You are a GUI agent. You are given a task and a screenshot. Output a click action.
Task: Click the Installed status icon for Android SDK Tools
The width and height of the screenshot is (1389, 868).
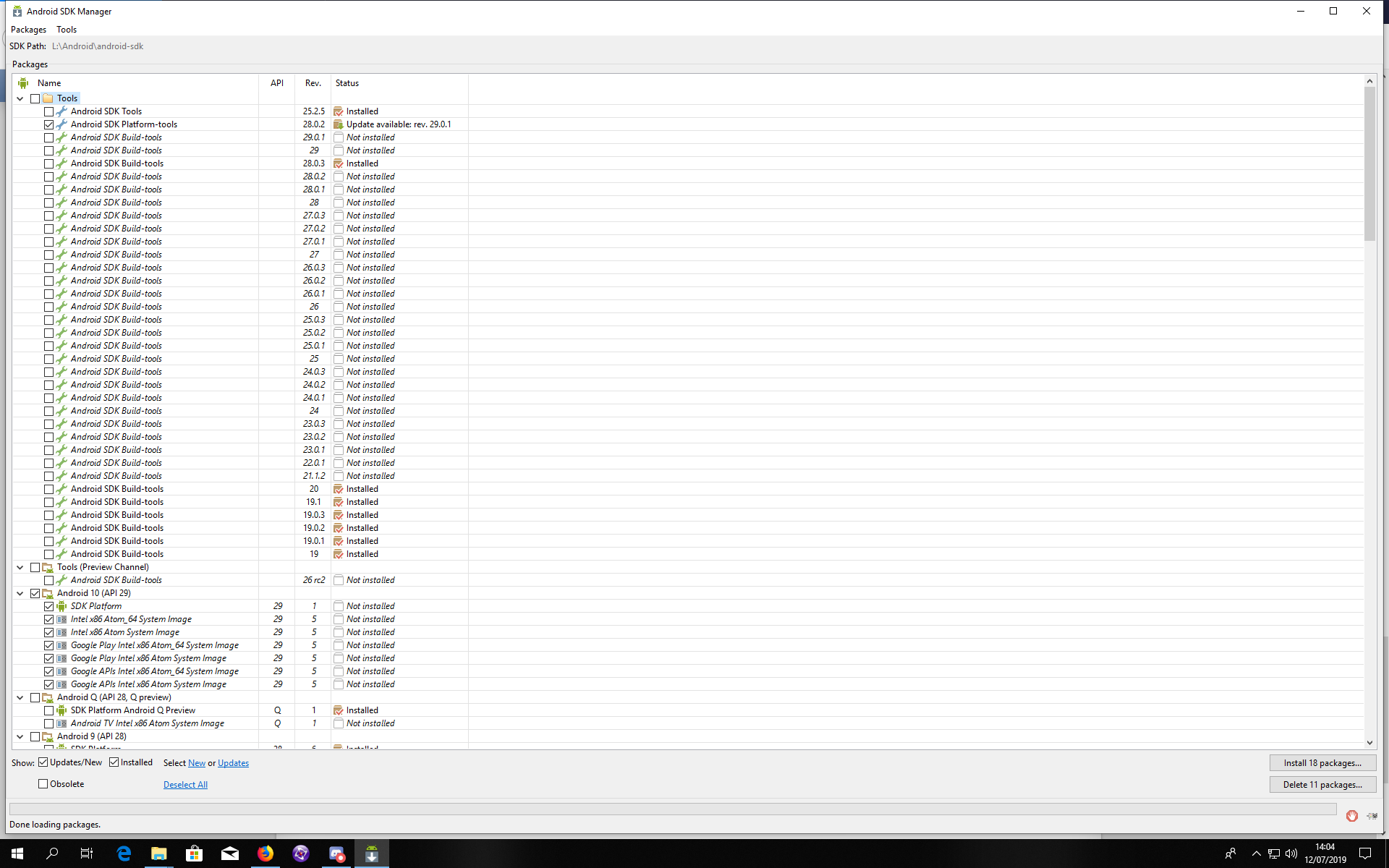pos(338,111)
